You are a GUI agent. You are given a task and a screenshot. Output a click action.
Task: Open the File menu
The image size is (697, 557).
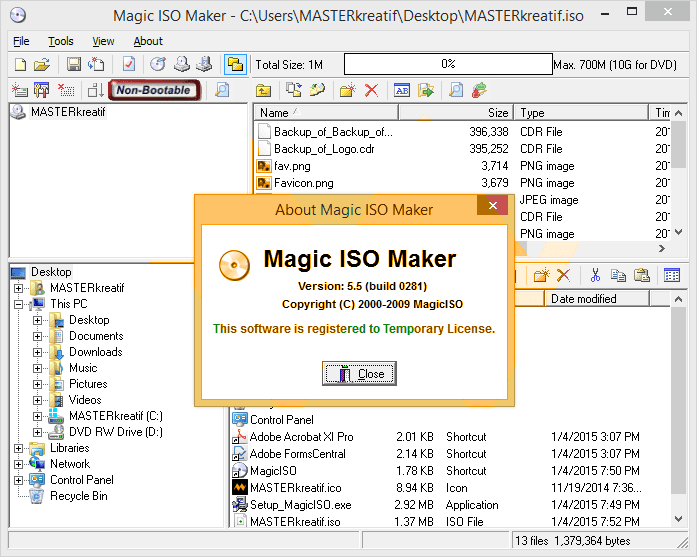(x=21, y=41)
